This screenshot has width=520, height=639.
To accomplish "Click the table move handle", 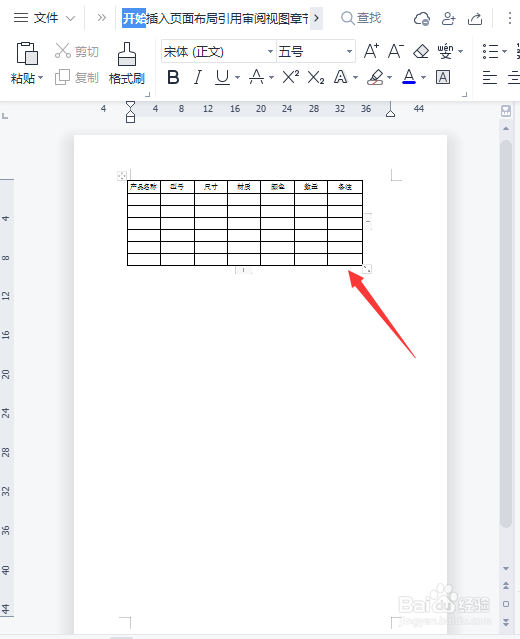I will (x=122, y=176).
